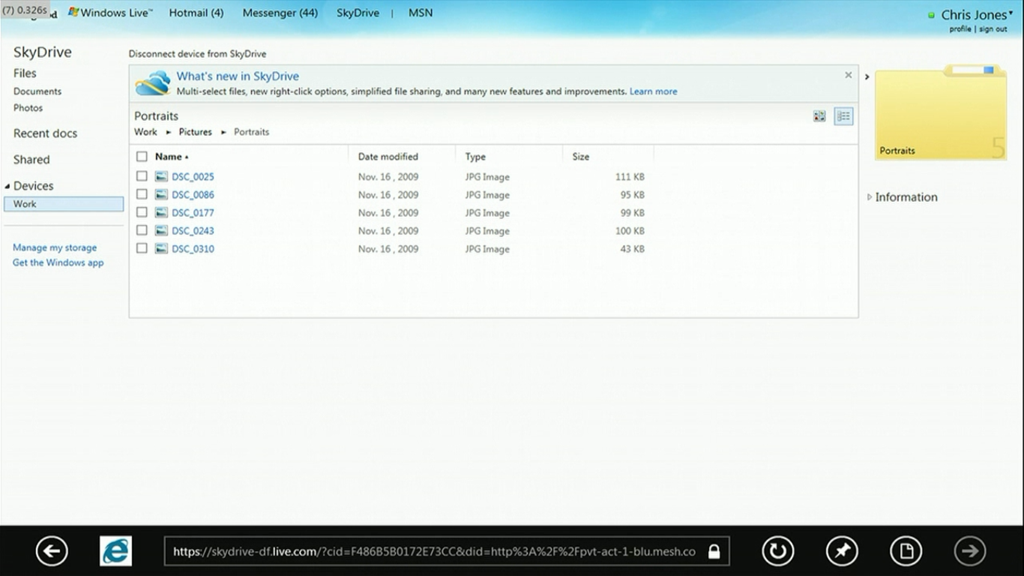Open Shared in the sidebar
Screen dimensions: 1024x576
click(31, 159)
